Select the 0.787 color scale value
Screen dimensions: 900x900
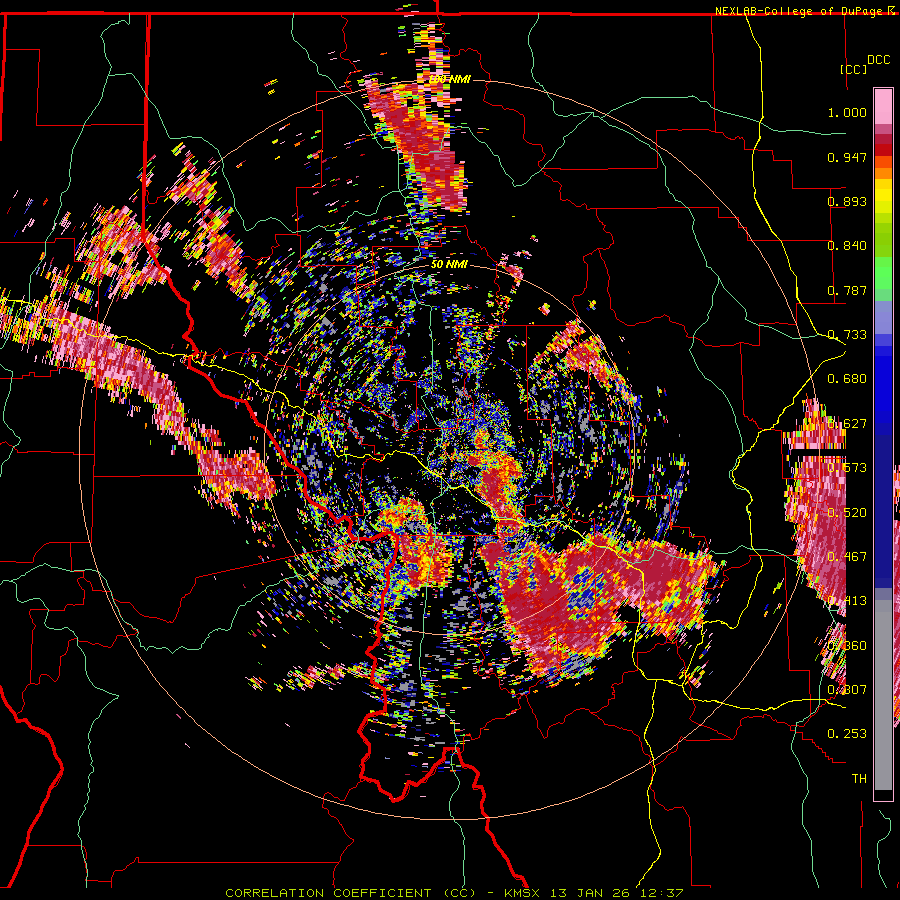(847, 290)
